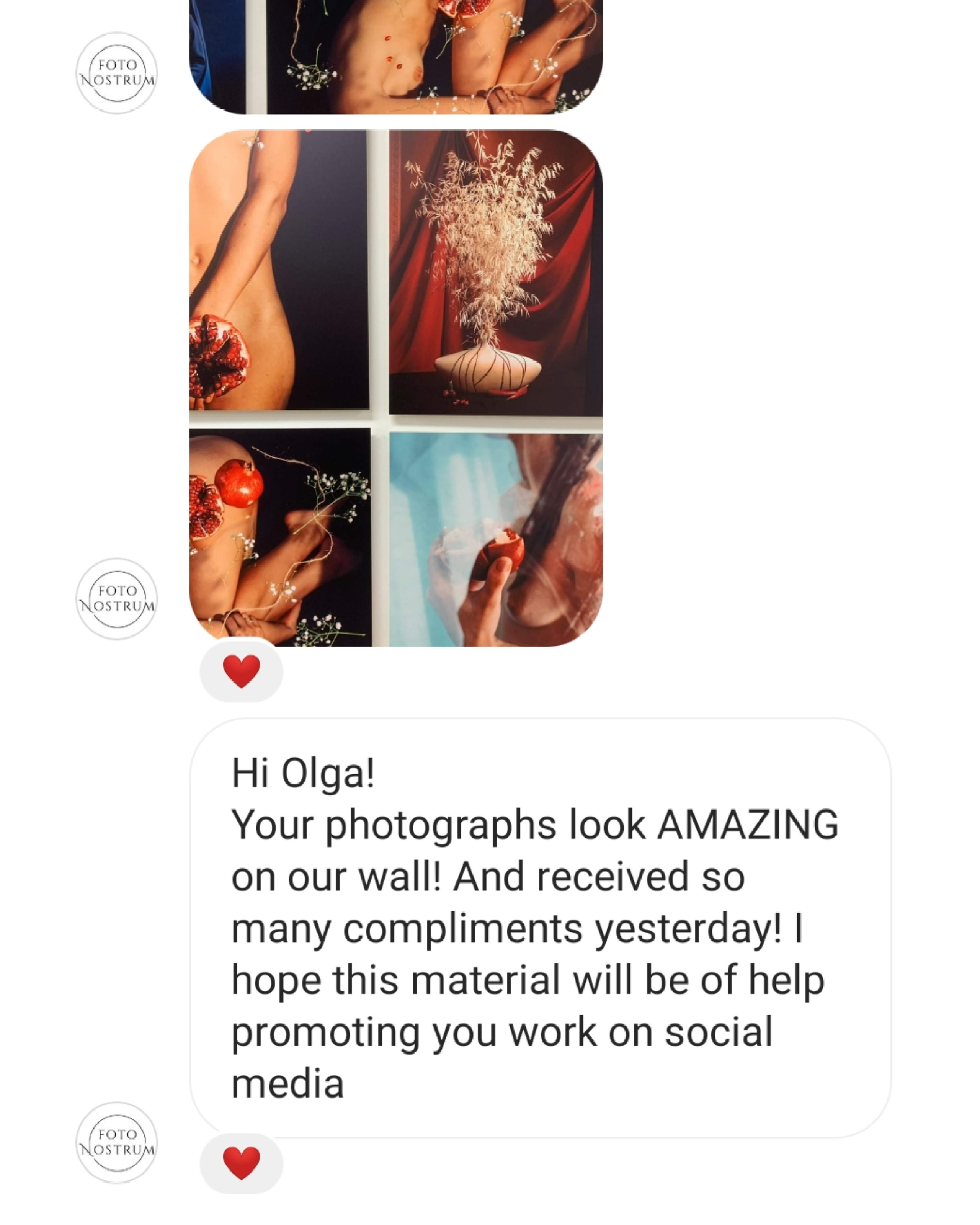Tap the bottom-left photo with two pomegranates
980x1225 pixels.
(x=280, y=537)
